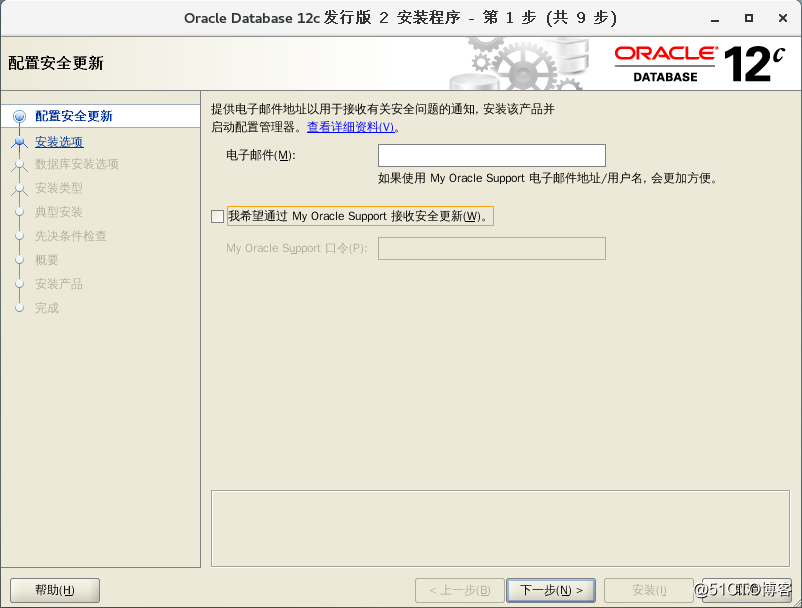802x608 pixels.
Task: Click the 电子邮件(M) label
Action: tap(261, 155)
